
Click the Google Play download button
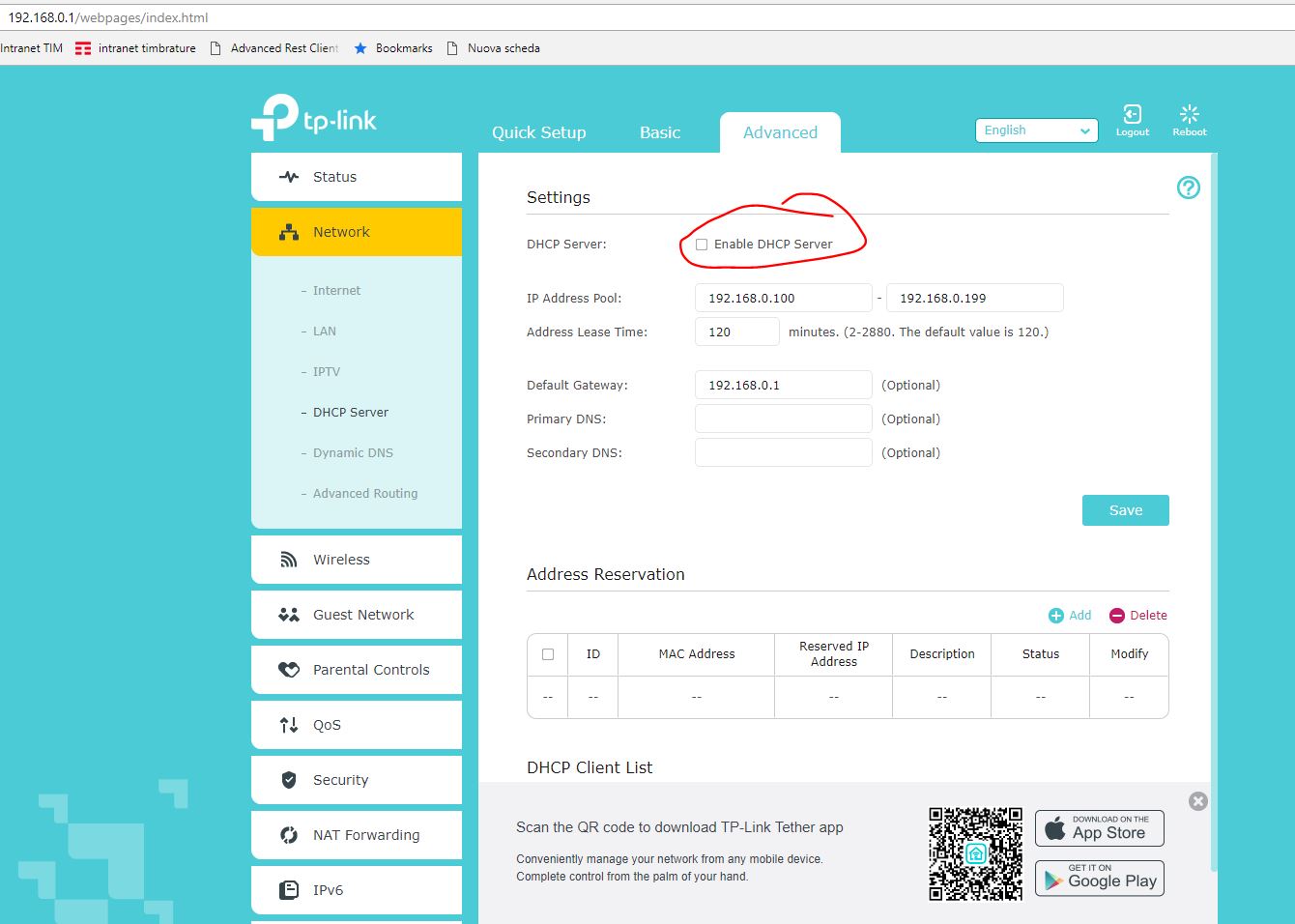(1099, 880)
